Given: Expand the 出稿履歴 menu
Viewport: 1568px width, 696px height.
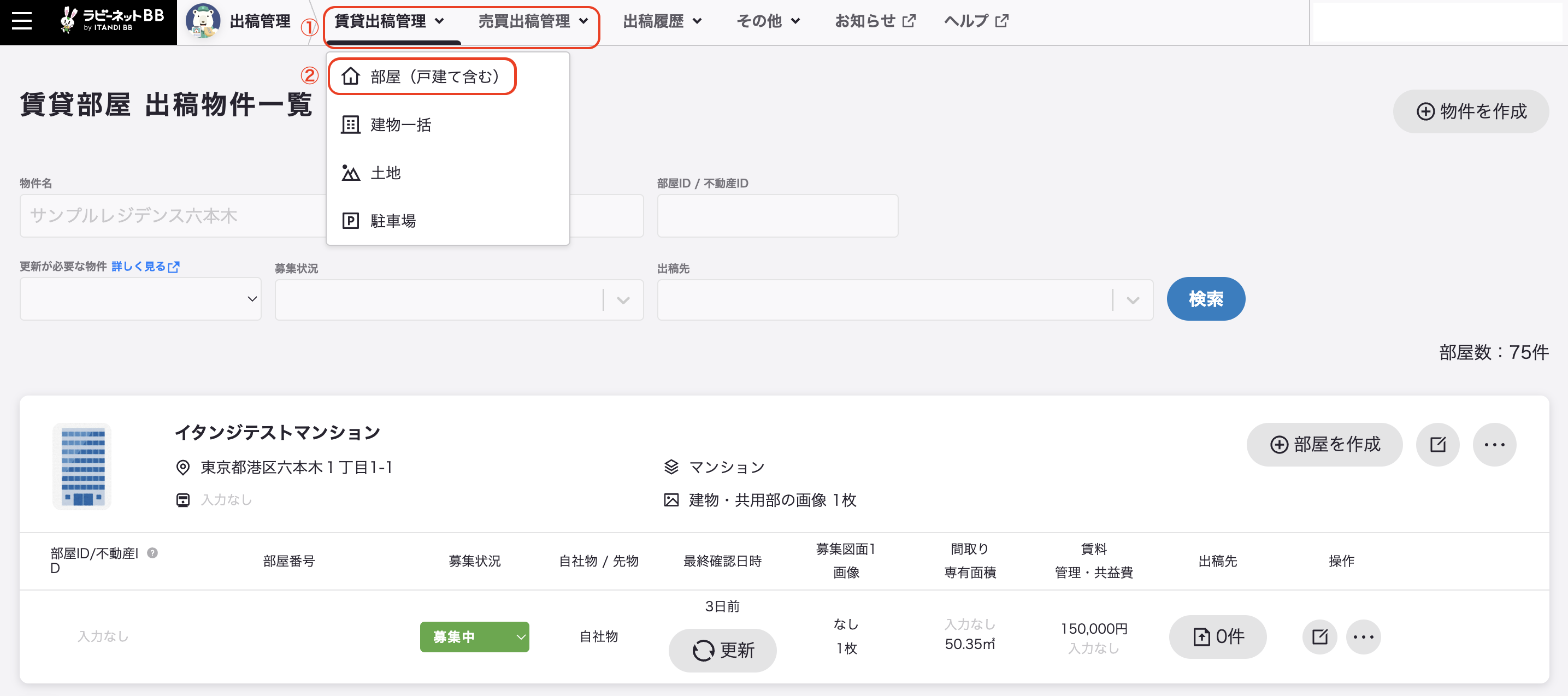Looking at the screenshot, I should [662, 22].
